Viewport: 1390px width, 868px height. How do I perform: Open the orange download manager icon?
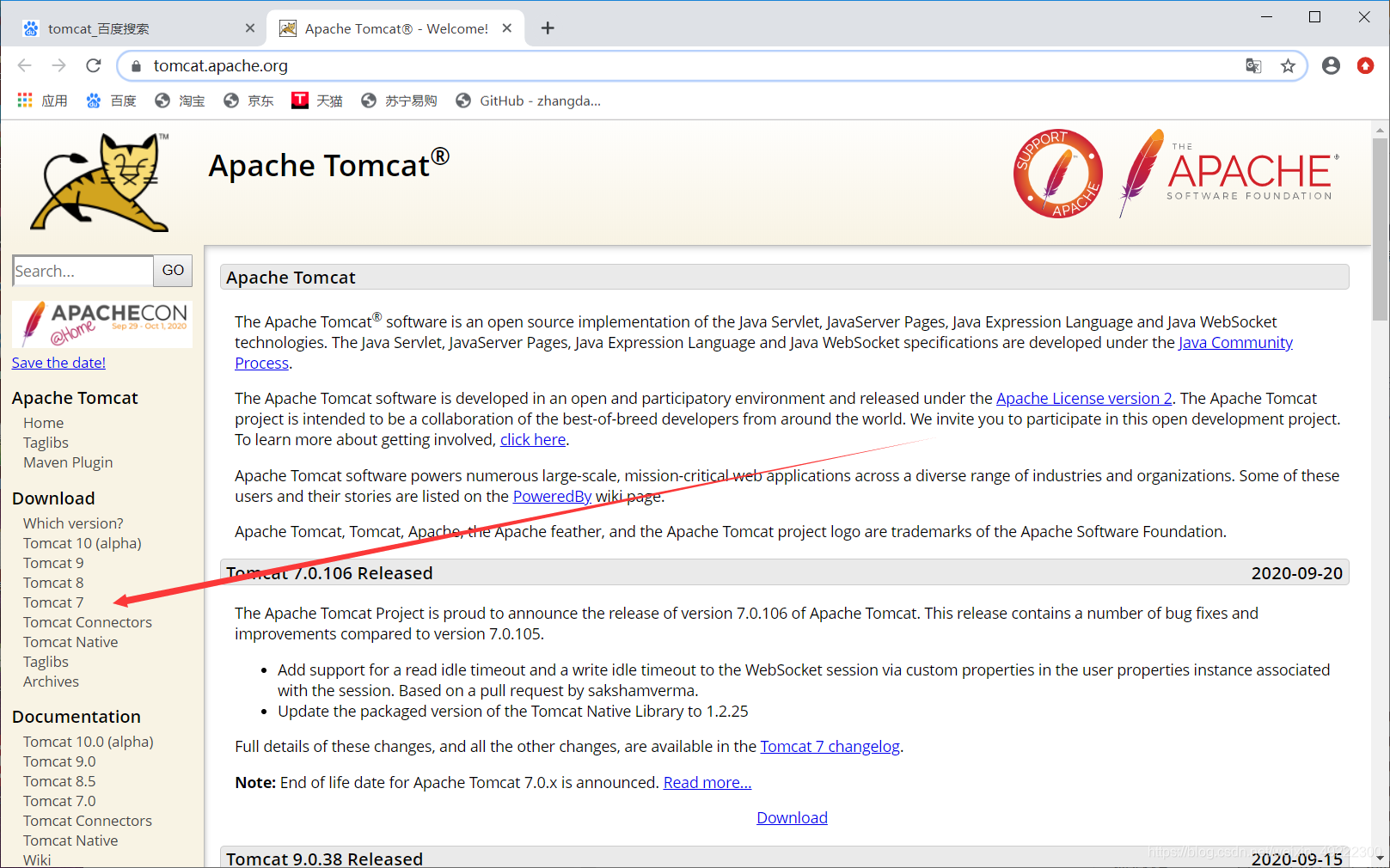tap(1365, 65)
